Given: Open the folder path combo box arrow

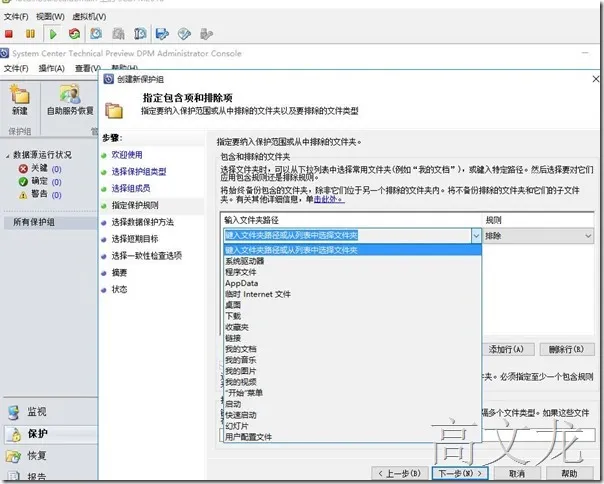Looking at the screenshot, I should pyautogui.click(x=476, y=236).
